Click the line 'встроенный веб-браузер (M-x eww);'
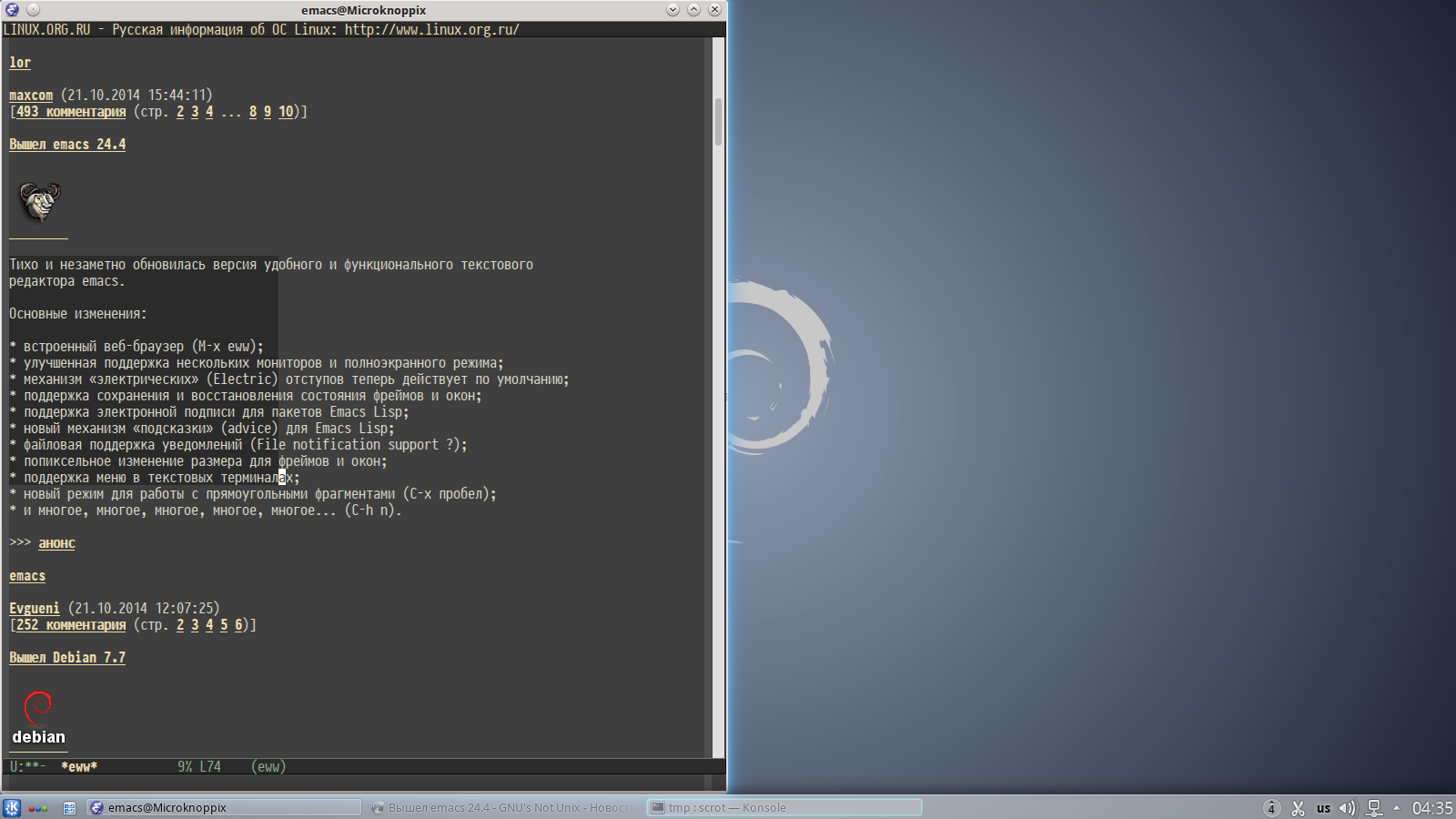Image resolution: width=1456 pixels, height=819 pixels. point(136,346)
